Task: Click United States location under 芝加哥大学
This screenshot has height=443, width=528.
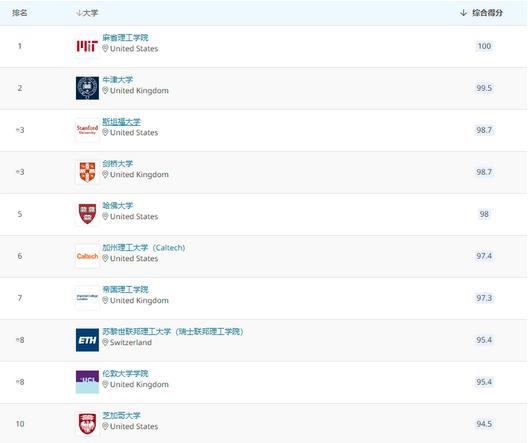Action: click(x=134, y=427)
